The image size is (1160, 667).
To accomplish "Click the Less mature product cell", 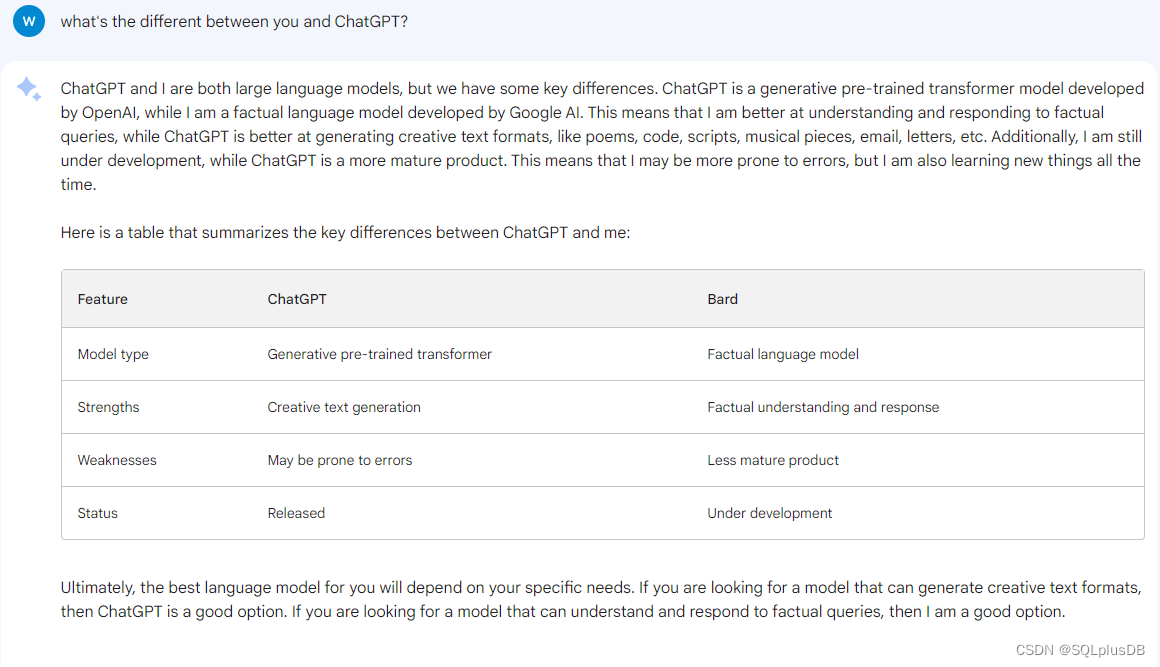I will coord(773,460).
